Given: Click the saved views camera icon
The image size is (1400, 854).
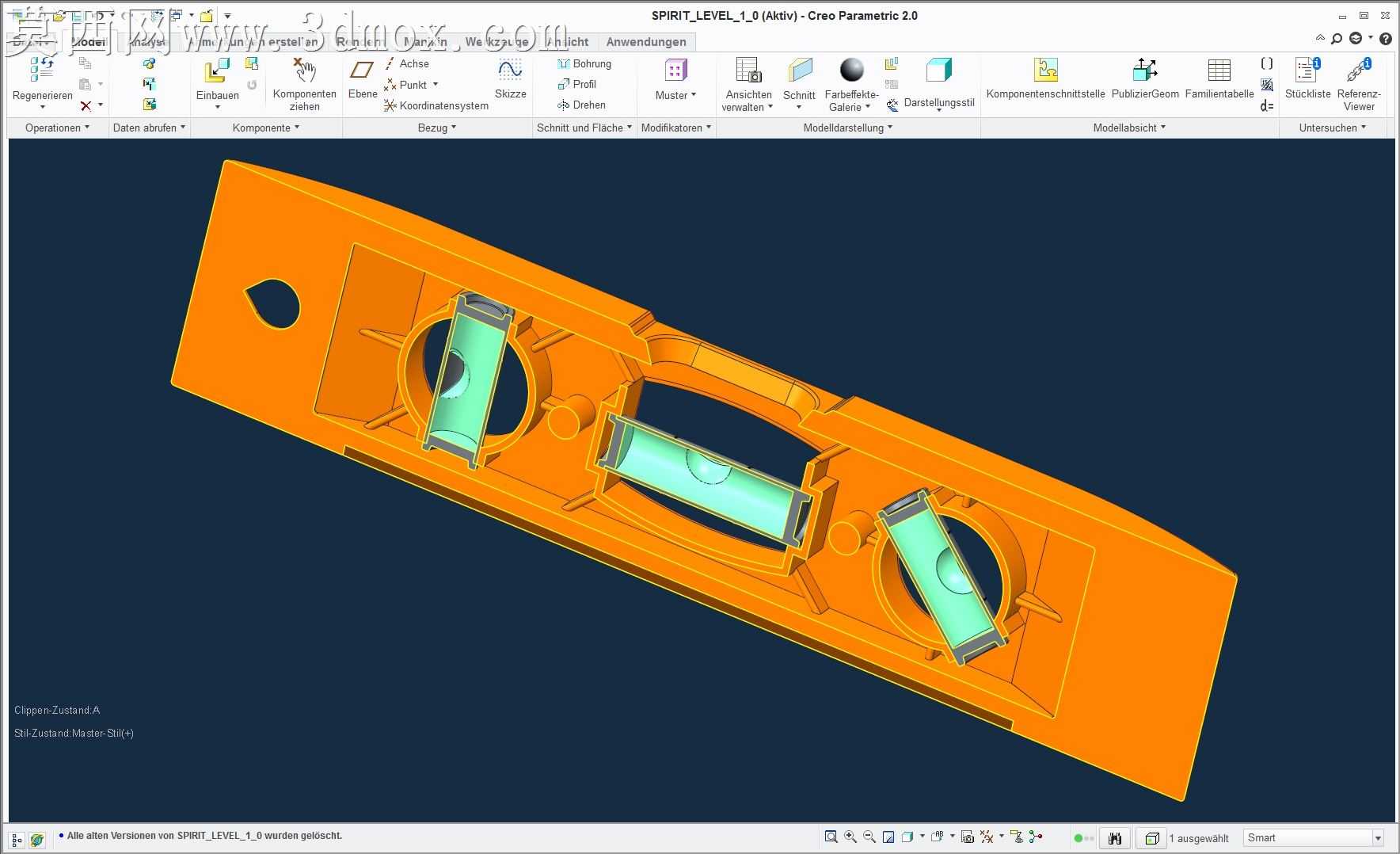Looking at the screenshot, I should pyautogui.click(x=967, y=837).
